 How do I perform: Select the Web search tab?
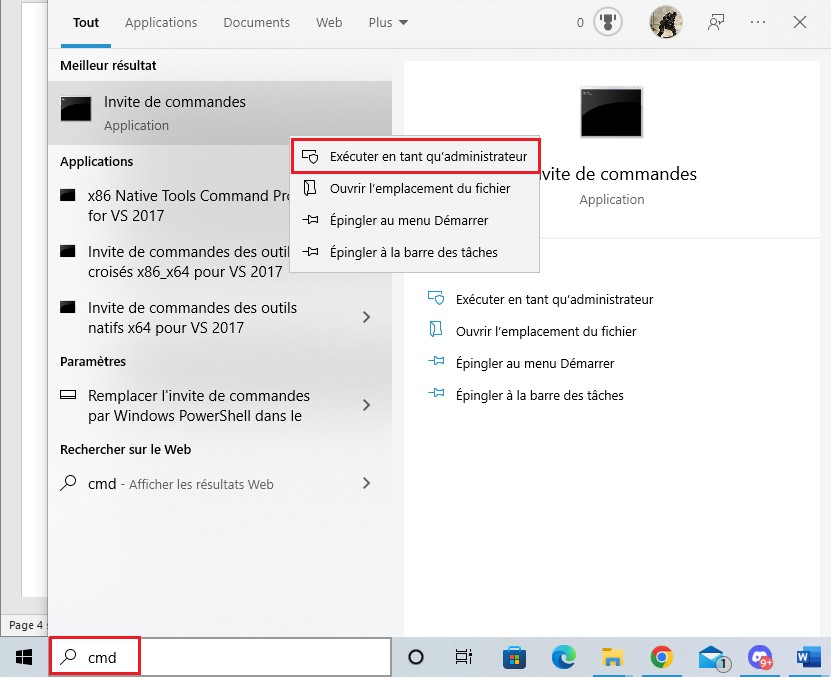click(x=329, y=23)
